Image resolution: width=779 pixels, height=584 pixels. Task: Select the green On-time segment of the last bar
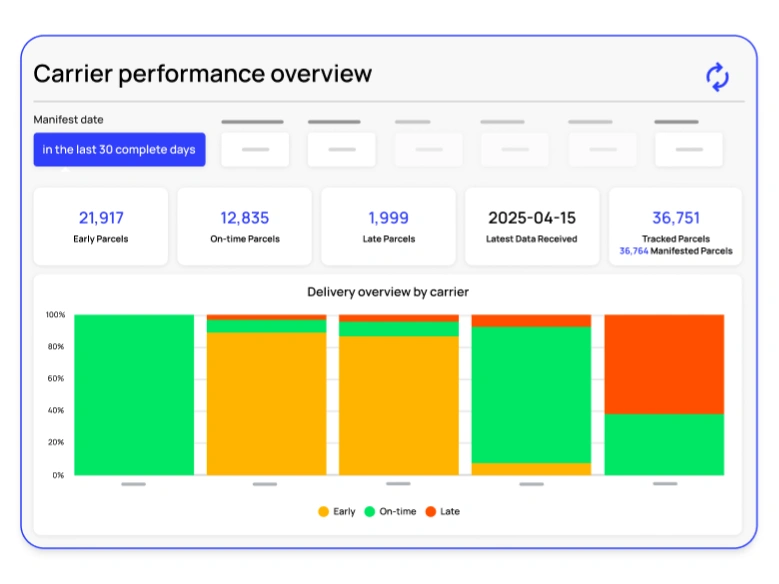tap(664, 444)
